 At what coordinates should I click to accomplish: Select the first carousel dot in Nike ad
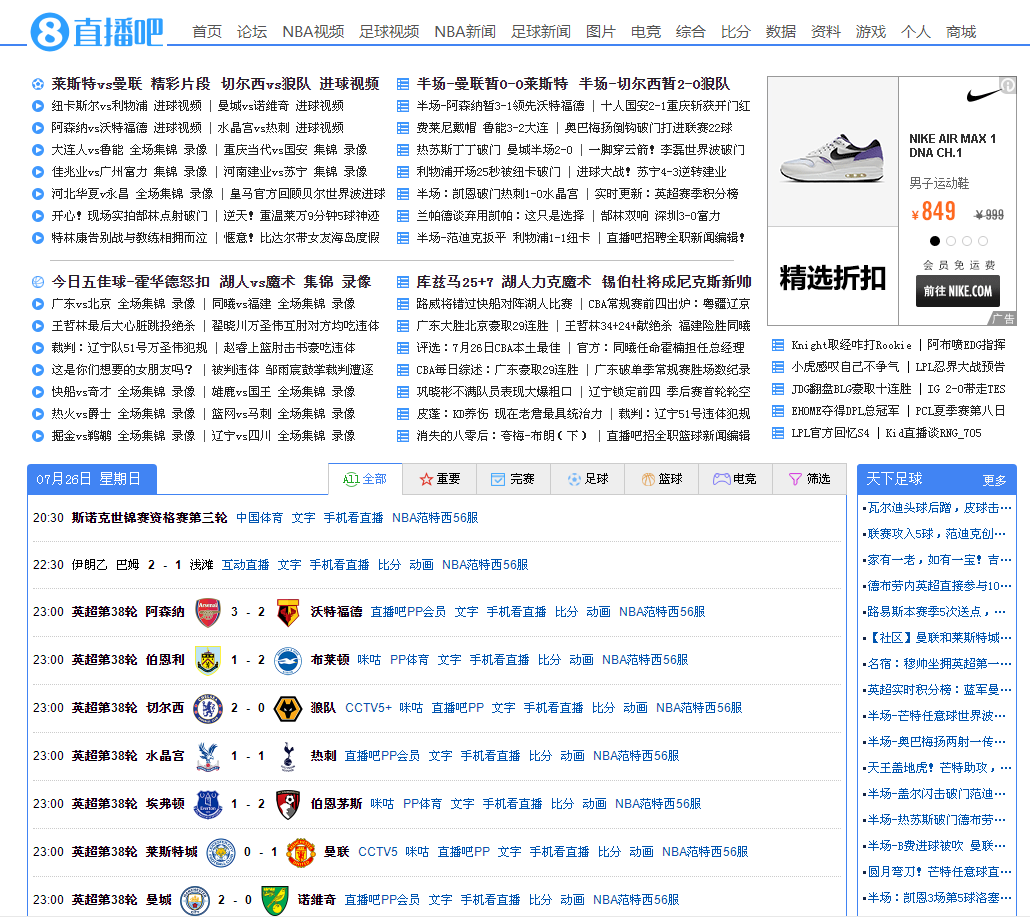[935, 241]
